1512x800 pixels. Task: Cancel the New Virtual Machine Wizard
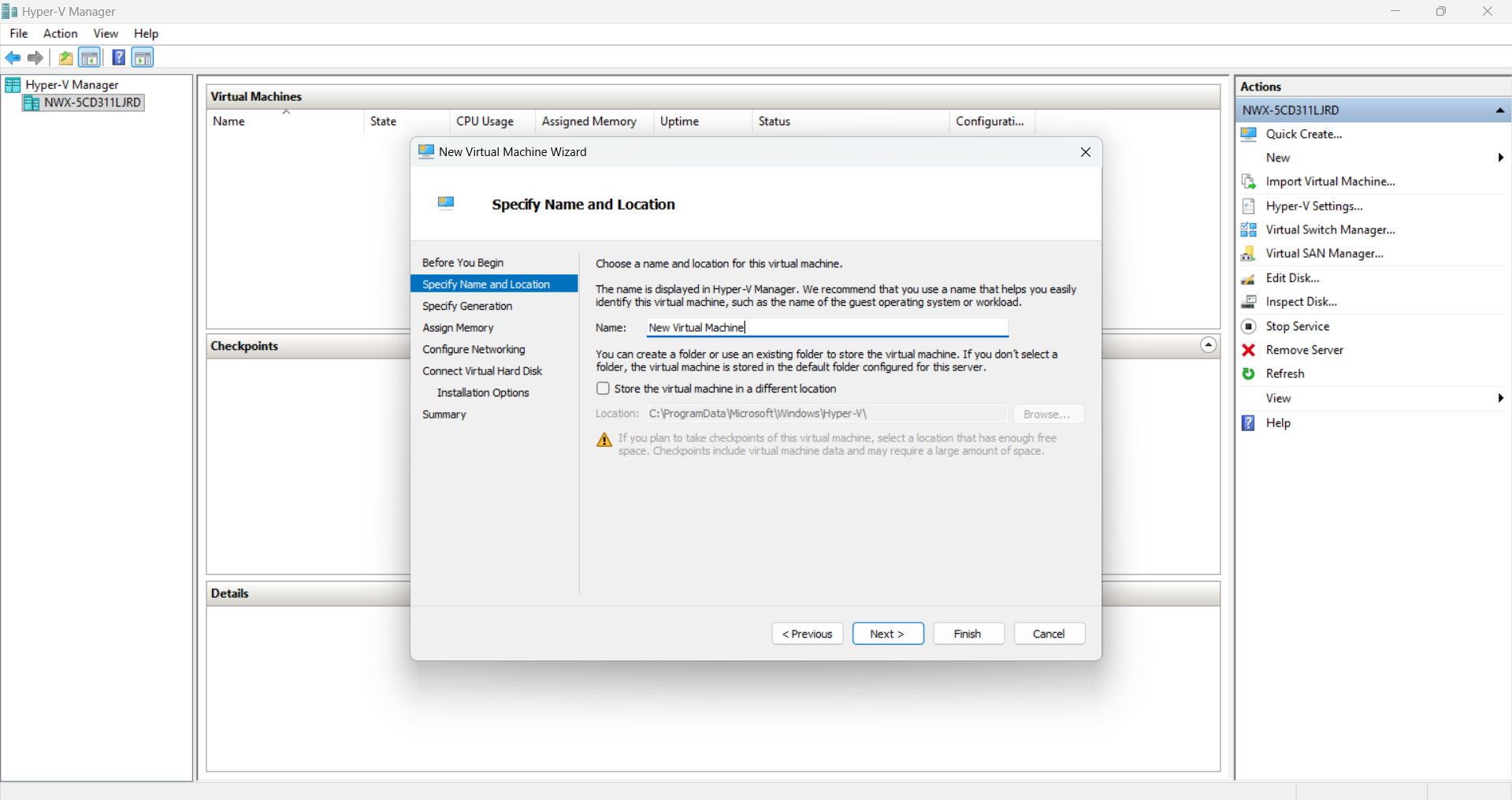tap(1048, 634)
